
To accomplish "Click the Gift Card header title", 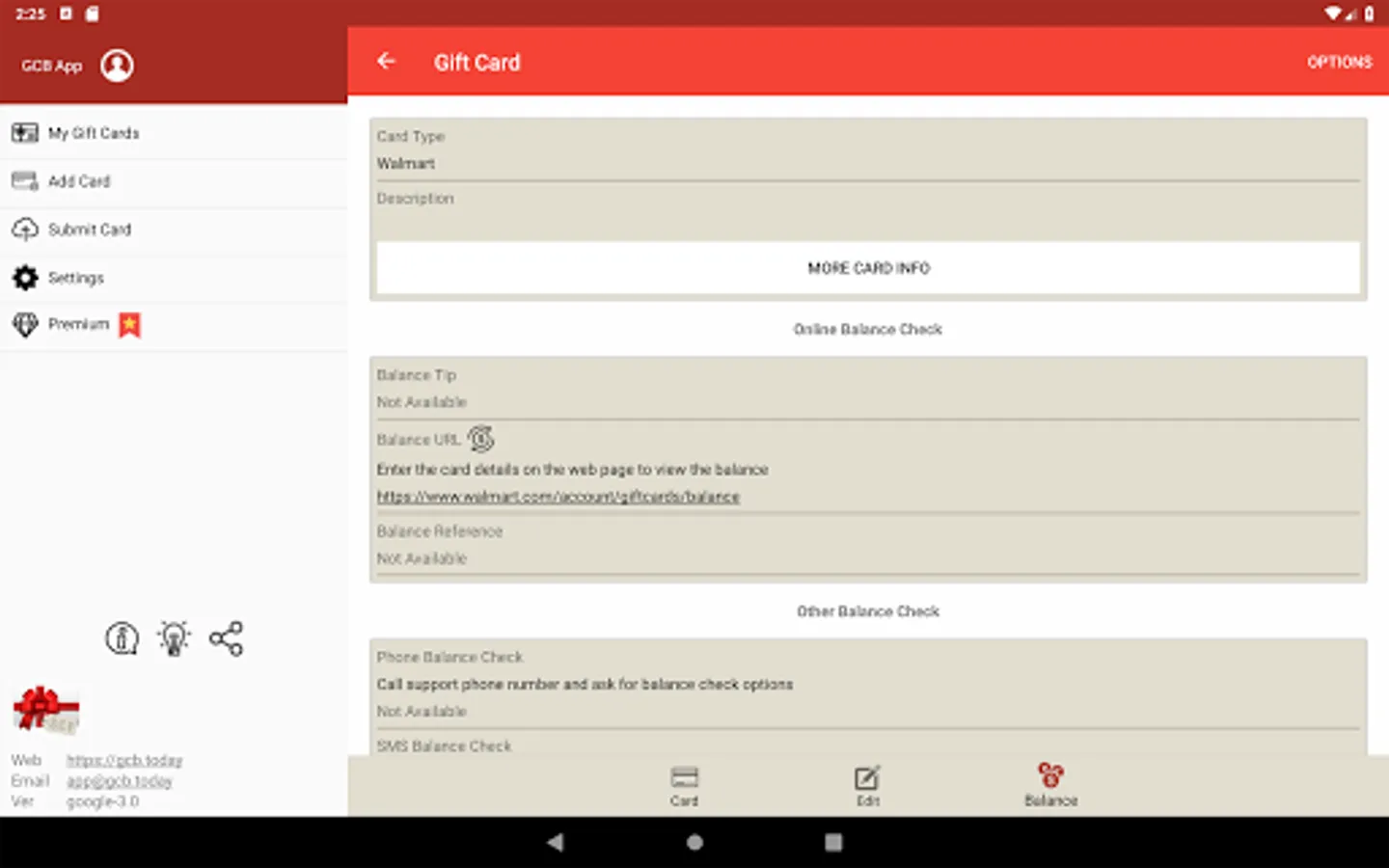I will point(477,63).
